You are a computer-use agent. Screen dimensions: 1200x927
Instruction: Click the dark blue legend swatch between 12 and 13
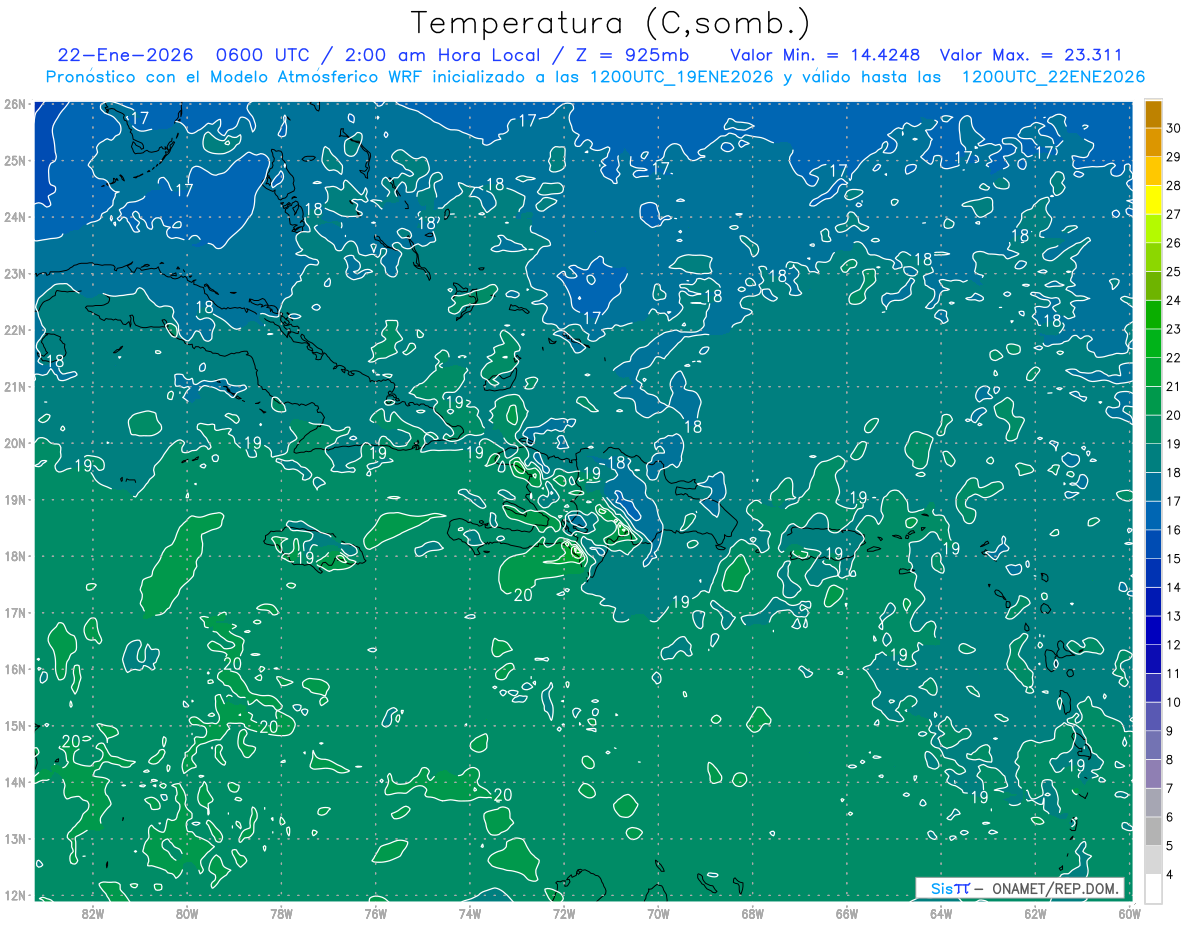pos(1153,630)
